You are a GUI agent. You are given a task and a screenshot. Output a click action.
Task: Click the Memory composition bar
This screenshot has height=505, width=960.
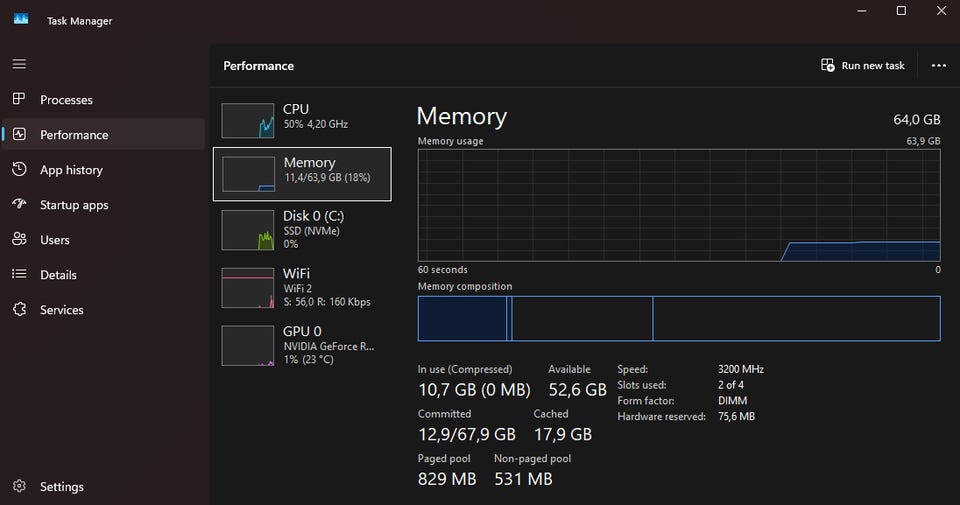click(x=679, y=318)
